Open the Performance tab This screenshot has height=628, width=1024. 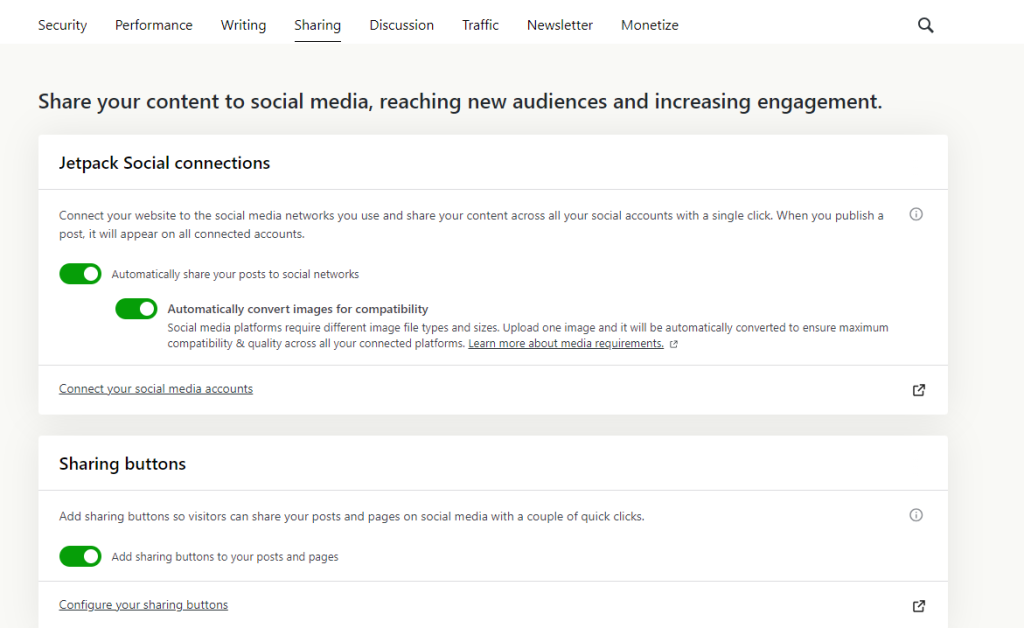point(154,25)
